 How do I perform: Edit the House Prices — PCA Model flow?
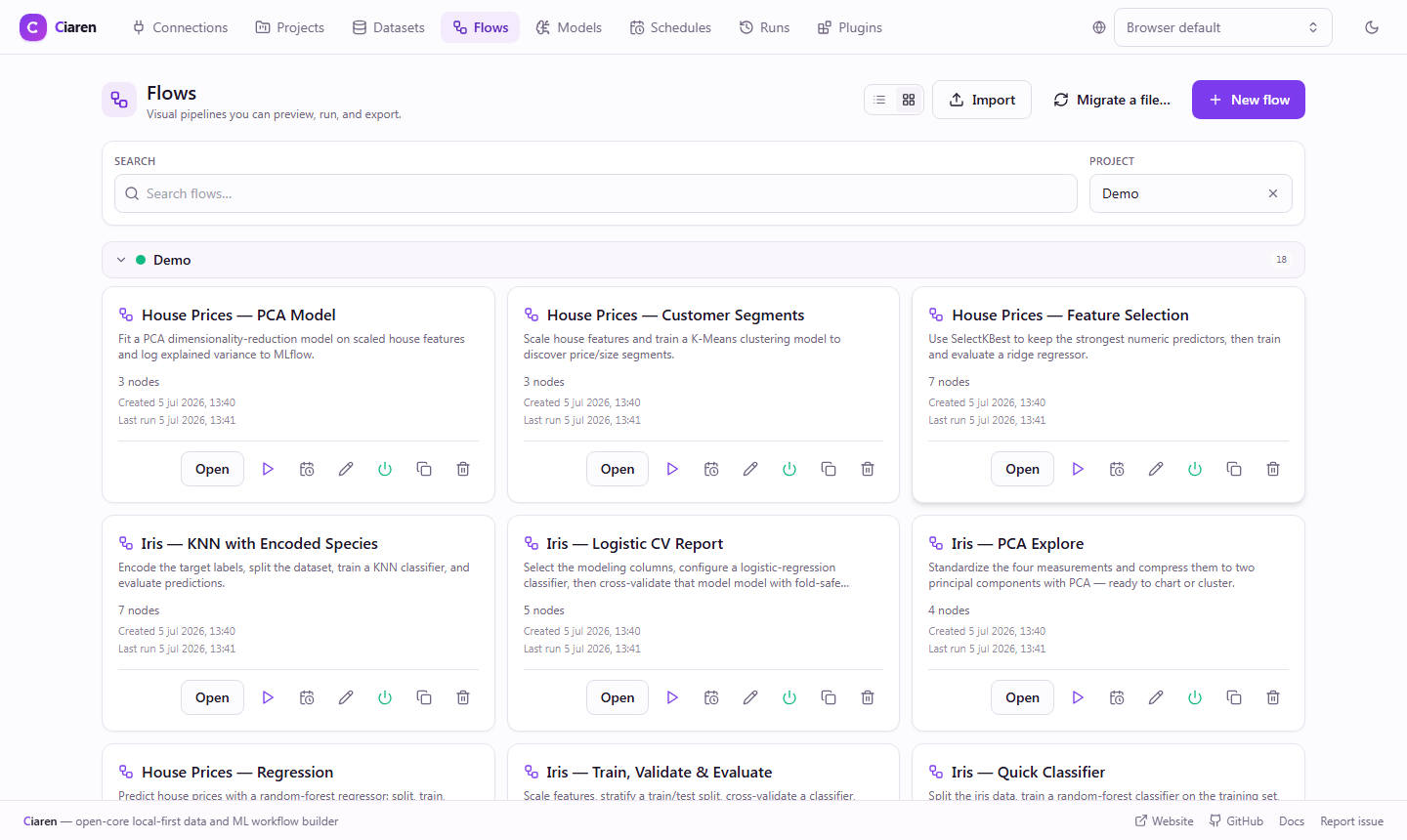[x=346, y=469]
